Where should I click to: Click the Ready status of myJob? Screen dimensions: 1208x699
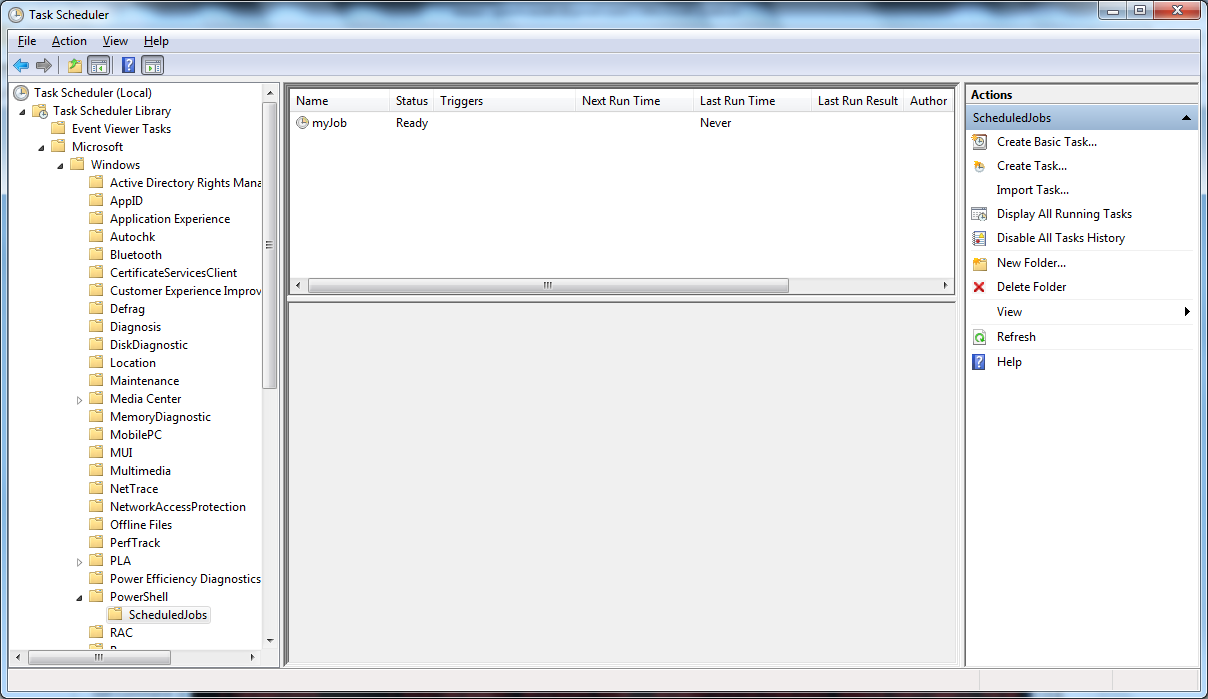[412, 123]
